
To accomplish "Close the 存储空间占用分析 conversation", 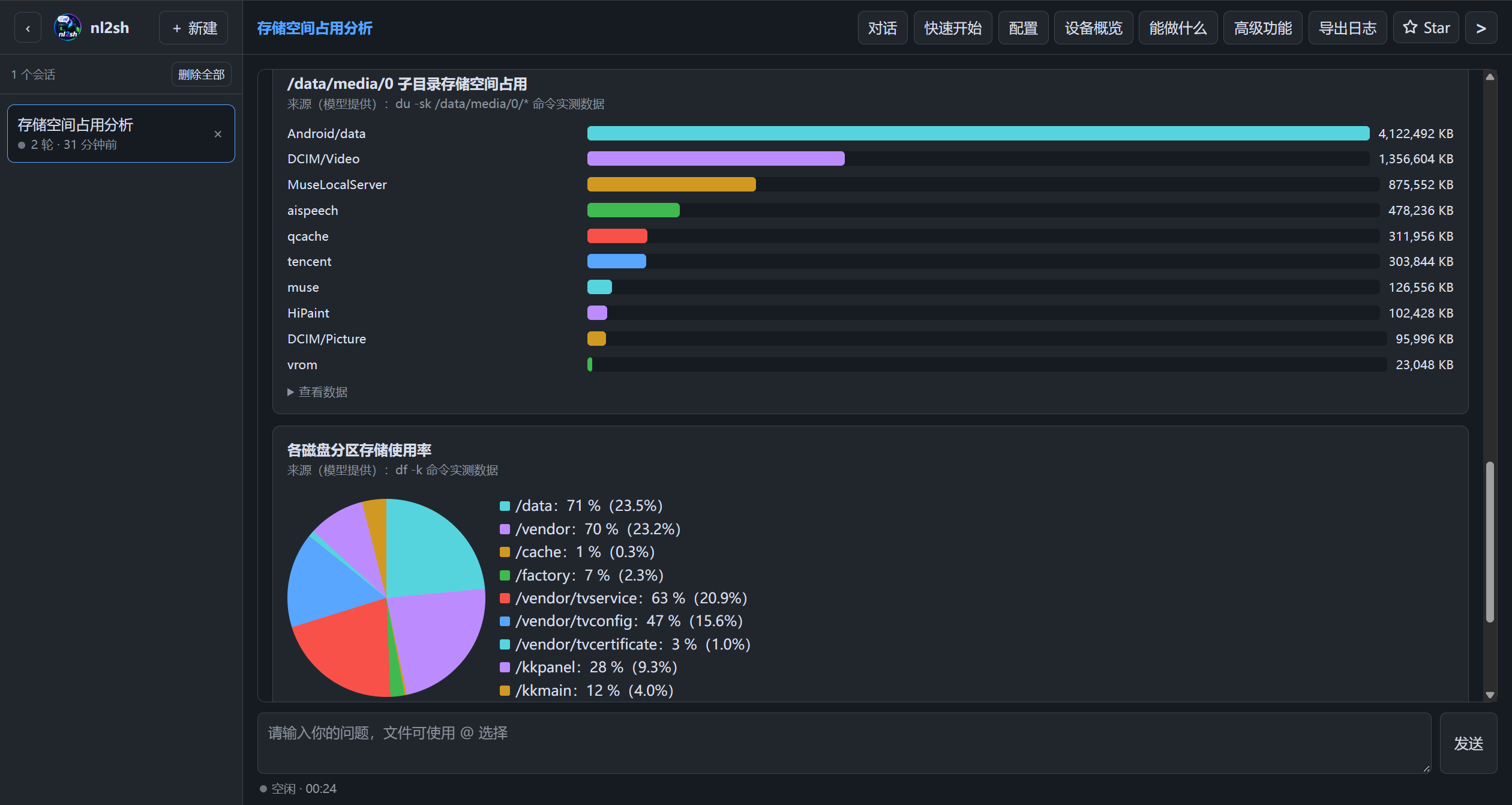I will click(218, 134).
